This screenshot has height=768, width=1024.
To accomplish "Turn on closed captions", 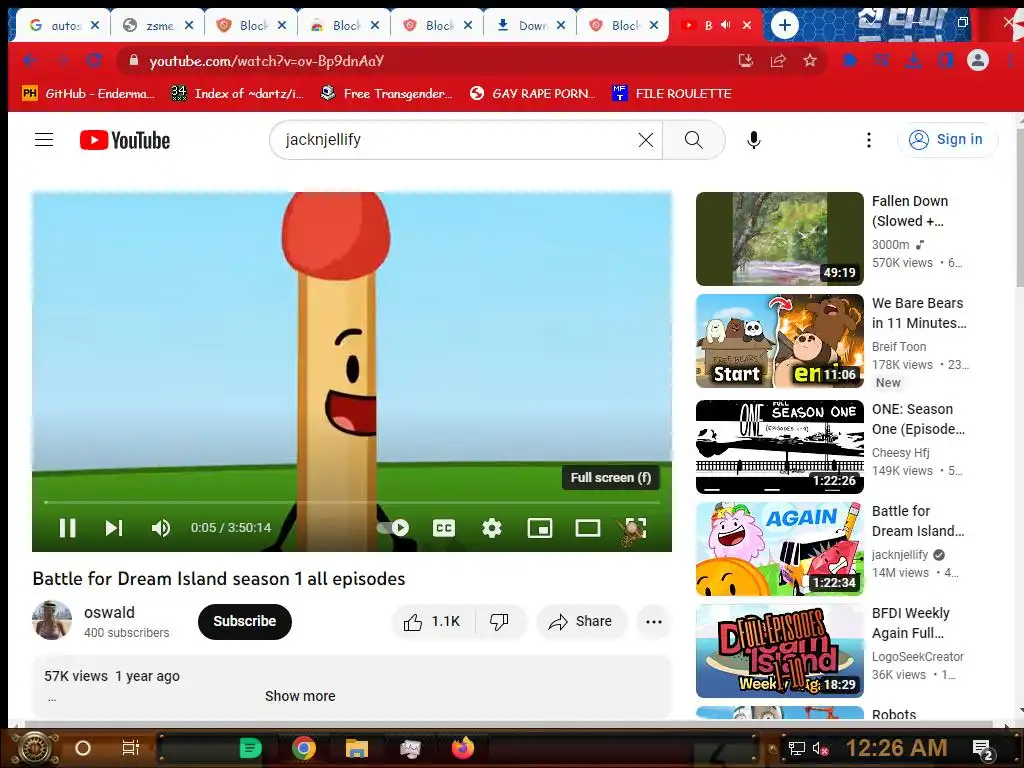I will (443, 528).
